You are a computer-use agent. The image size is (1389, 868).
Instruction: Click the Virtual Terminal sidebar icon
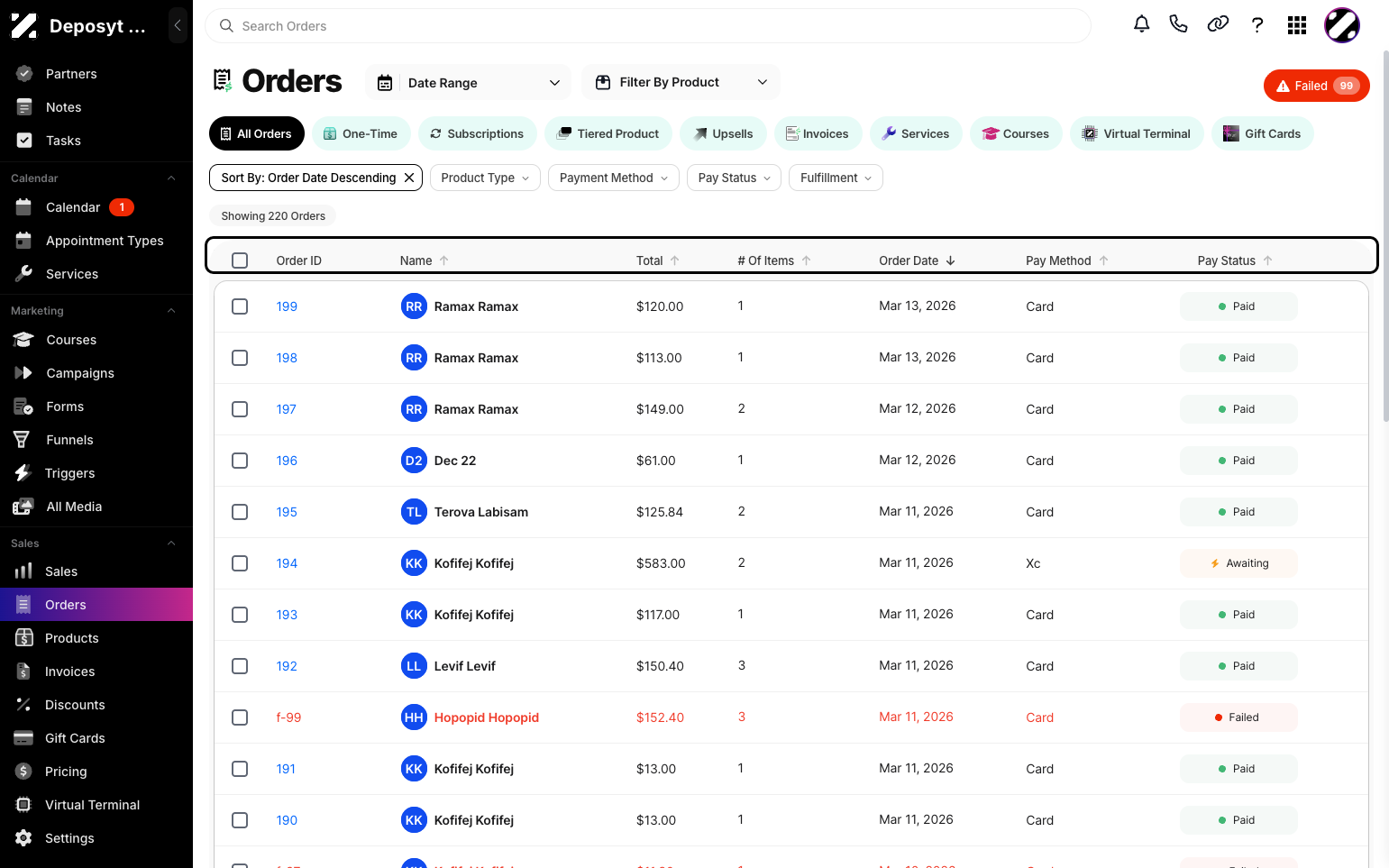click(23, 805)
